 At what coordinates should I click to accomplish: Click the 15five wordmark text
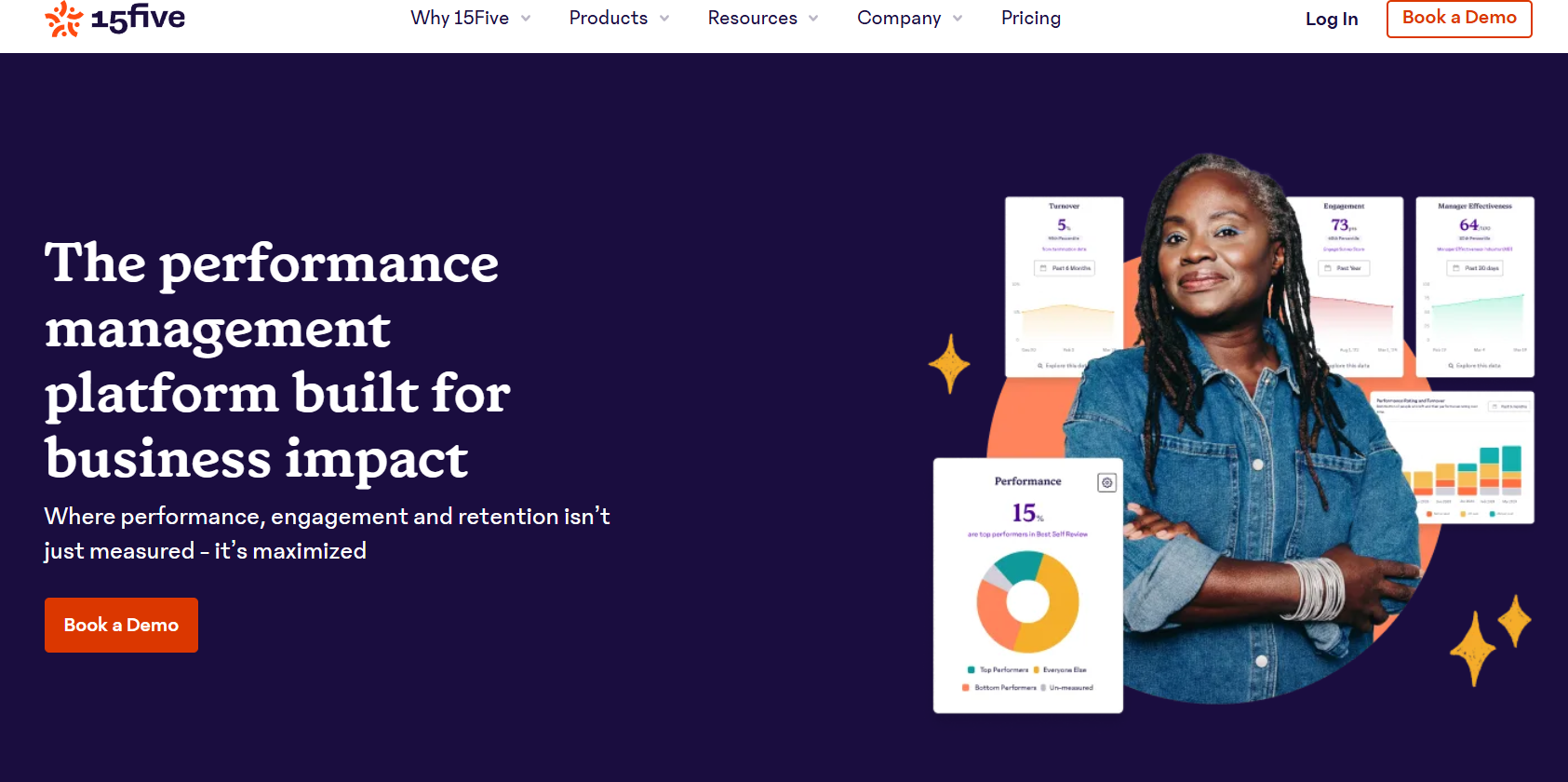tap(138, 18)
